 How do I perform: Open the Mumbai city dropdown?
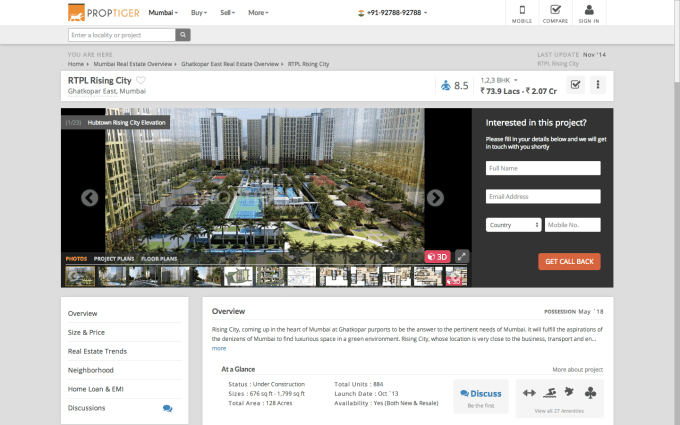click(163, 13)
